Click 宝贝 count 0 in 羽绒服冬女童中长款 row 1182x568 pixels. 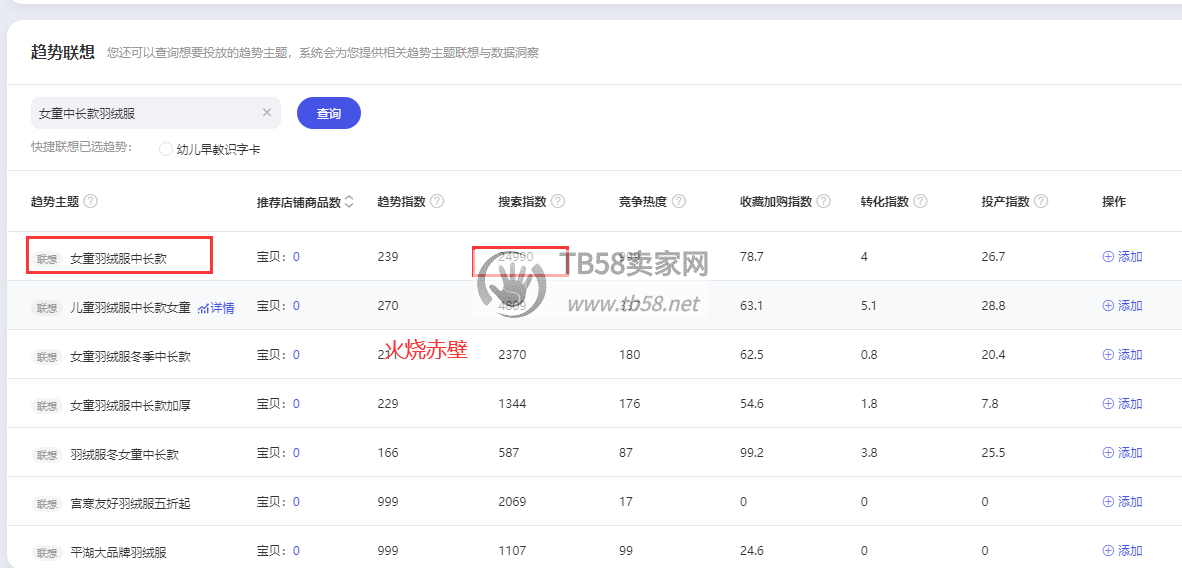[x=296, y=453]
